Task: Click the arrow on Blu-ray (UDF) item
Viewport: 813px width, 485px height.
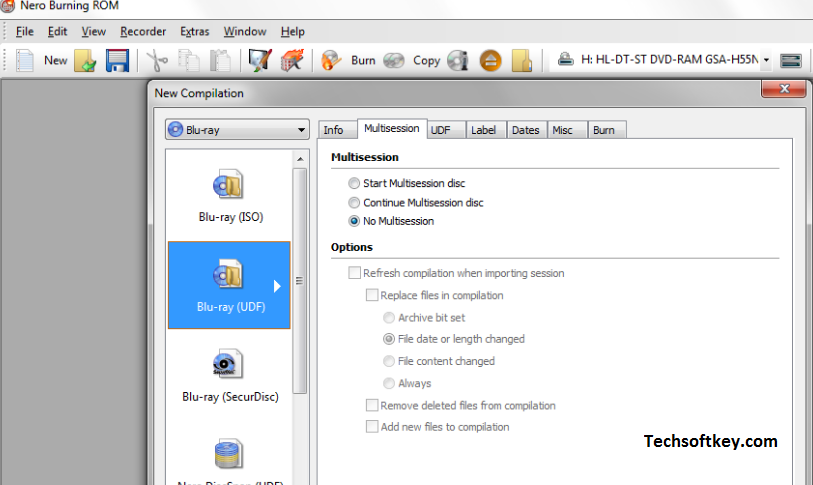Action: point(277,286)
